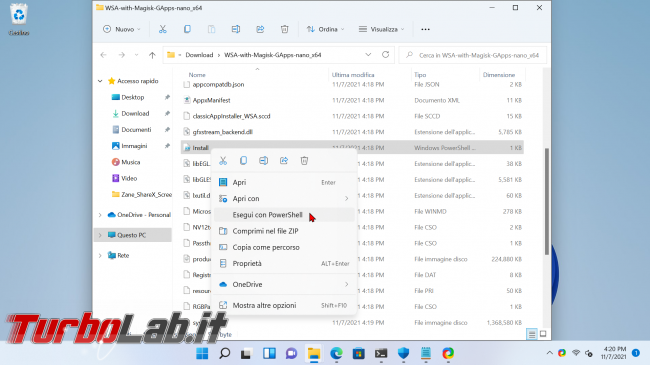Navigate forward in Explorer

(x=121, y=55)
